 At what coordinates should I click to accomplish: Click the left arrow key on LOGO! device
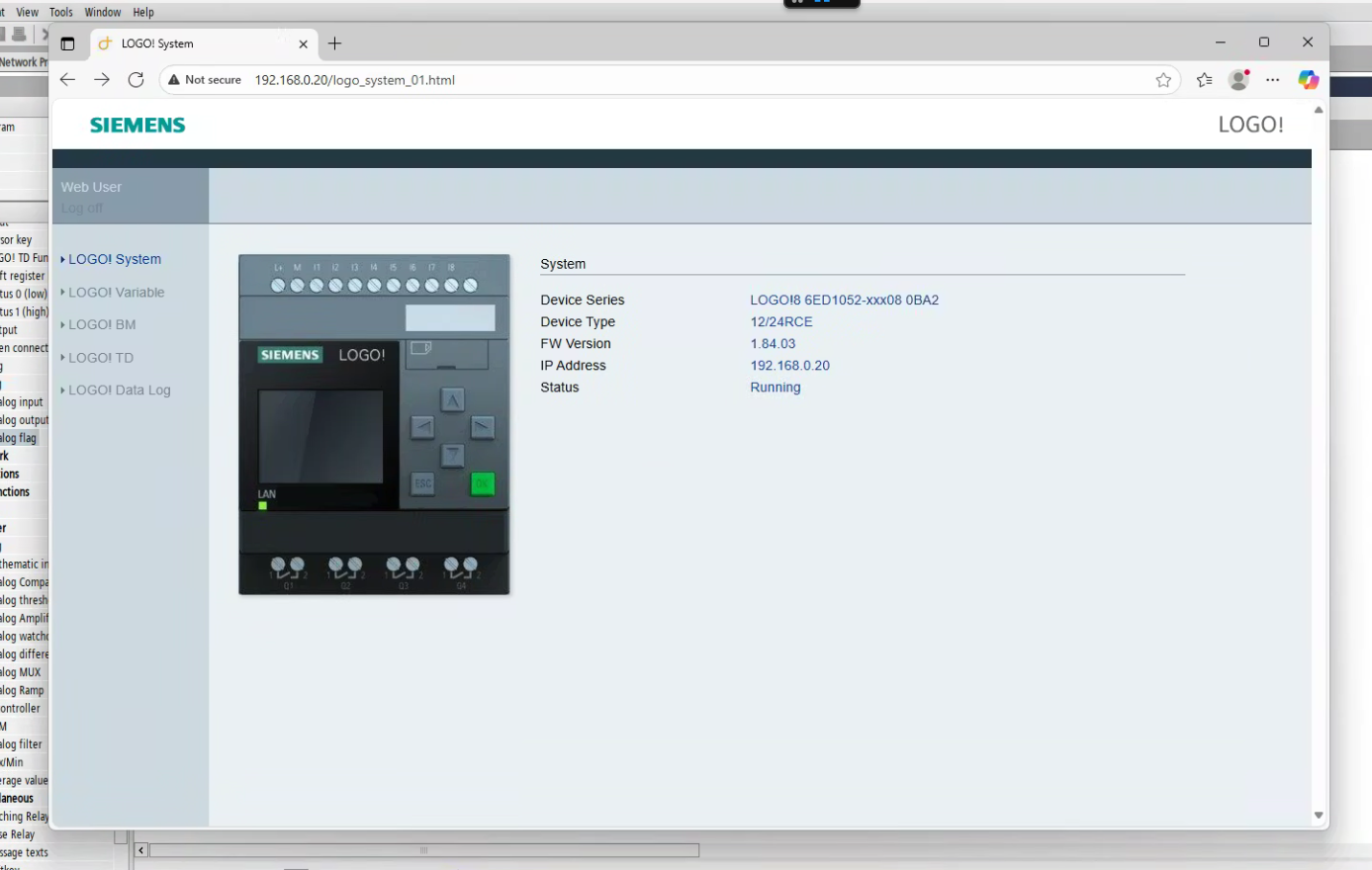[422, 427]
